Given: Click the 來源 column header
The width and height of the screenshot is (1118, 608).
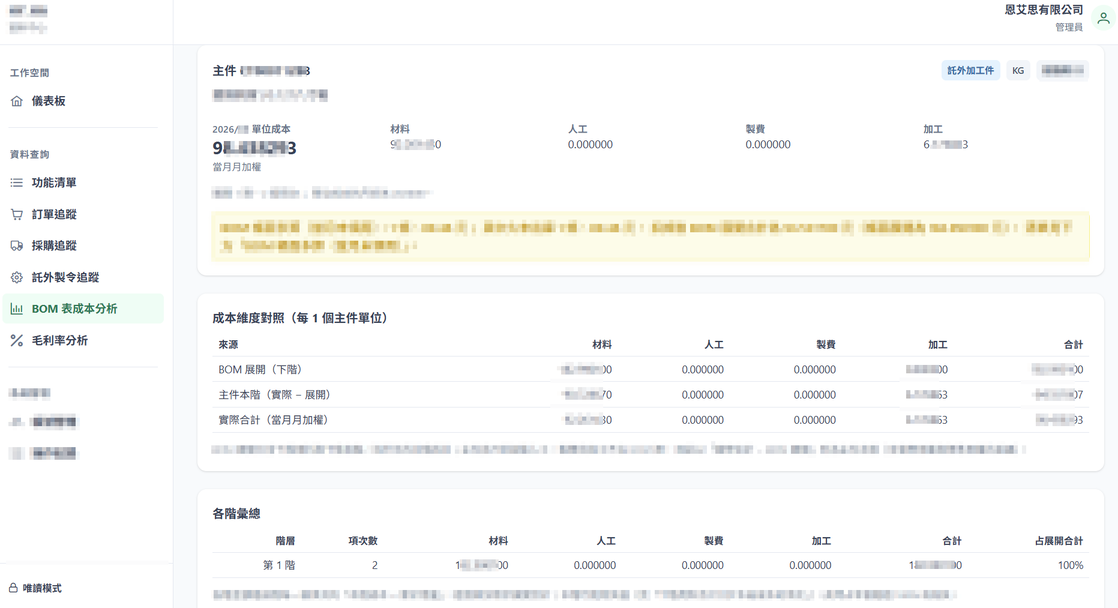Looking at the screenshot, I should click(x=228, y=344).
